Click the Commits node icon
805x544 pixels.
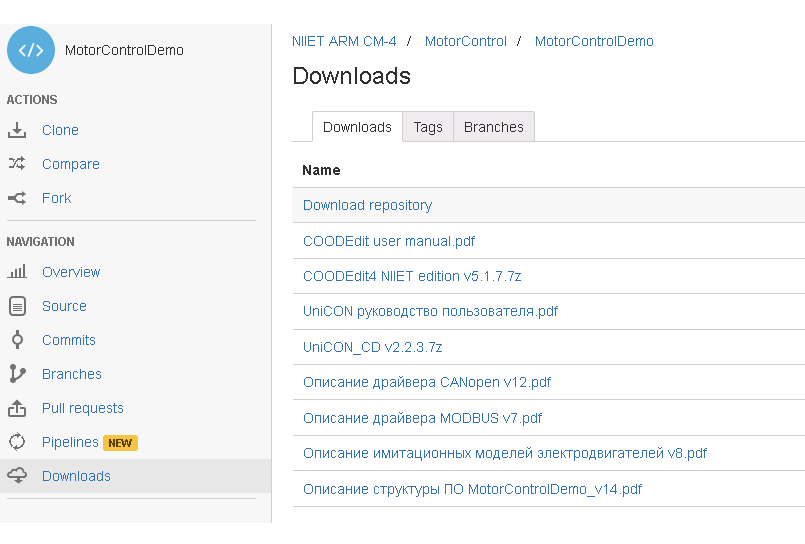click(x=17, y=340)
